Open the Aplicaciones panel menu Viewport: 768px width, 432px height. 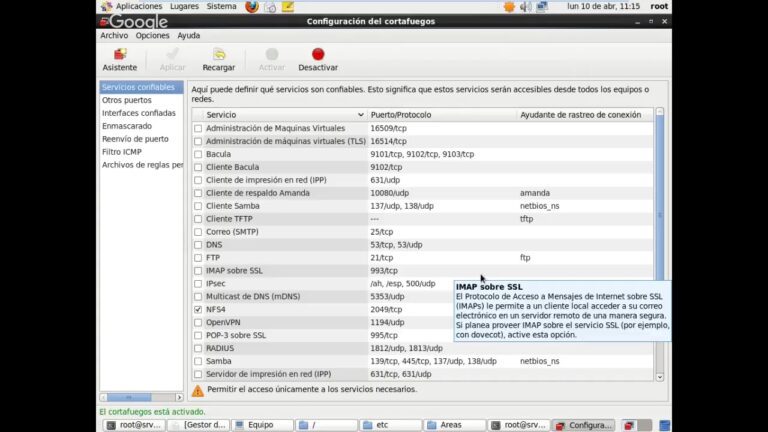coord(139,6)
